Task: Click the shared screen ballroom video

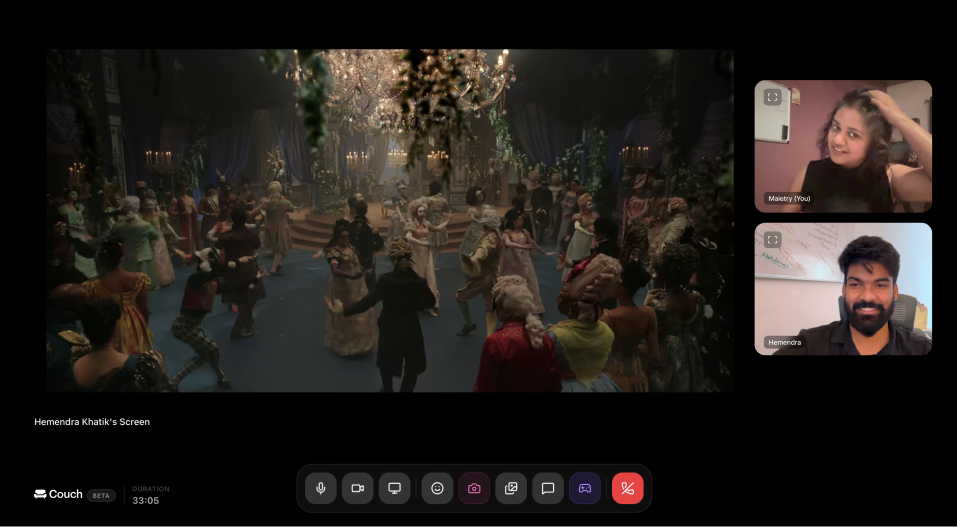Action: click(390, 220)
